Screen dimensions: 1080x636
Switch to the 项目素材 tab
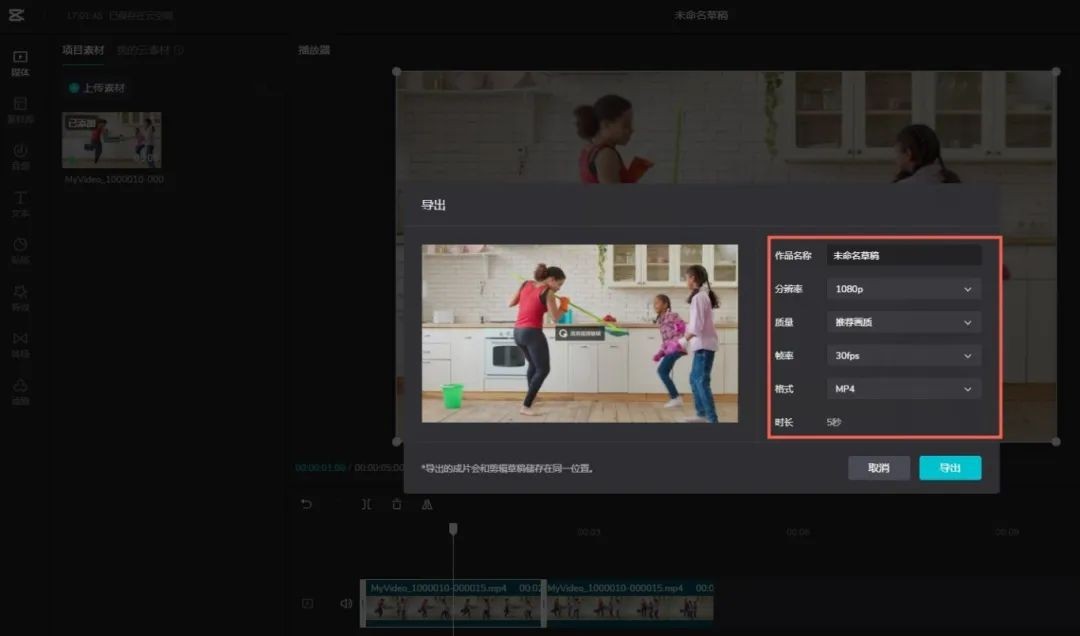coord(83,50)
